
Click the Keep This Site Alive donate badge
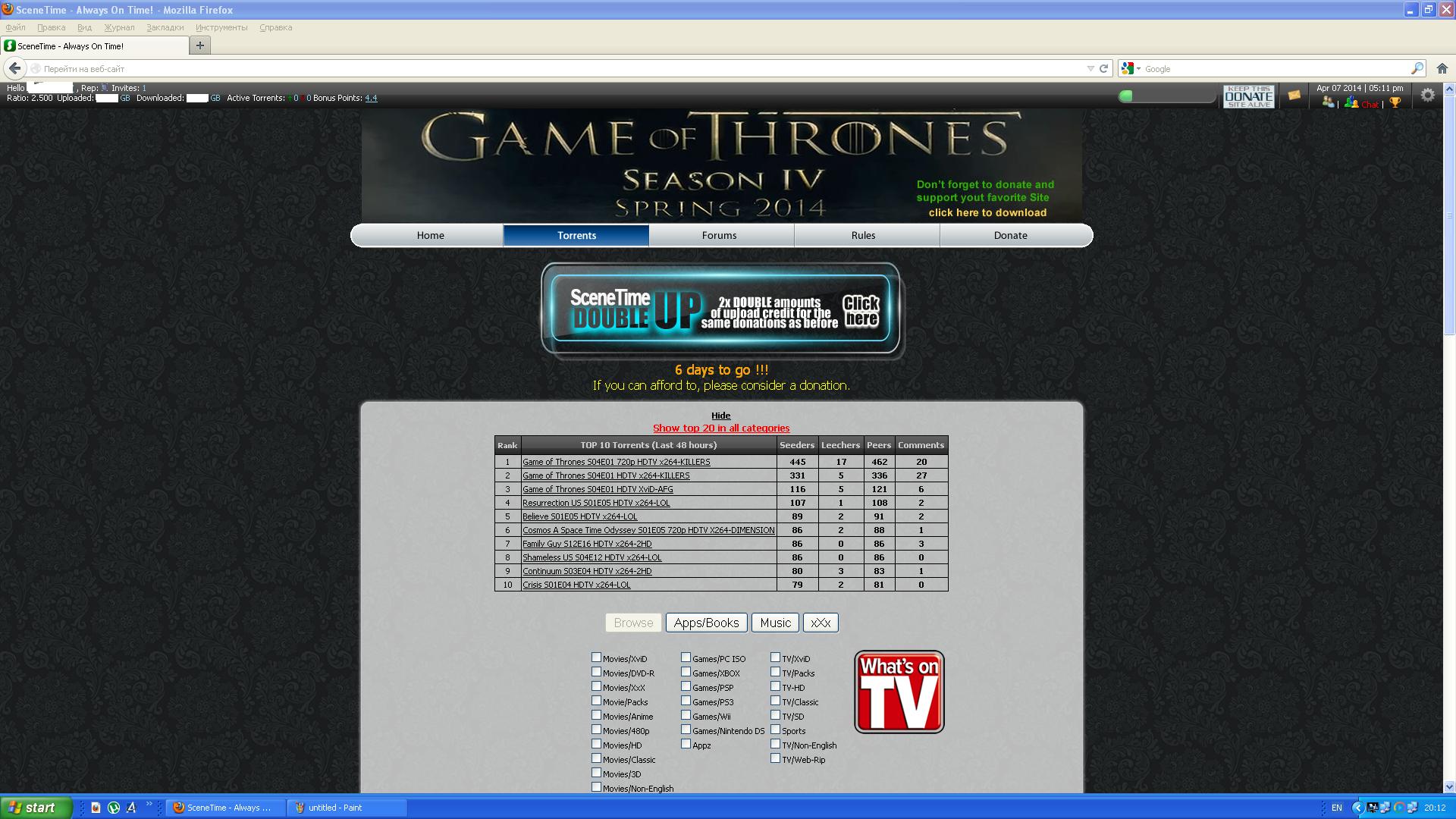(1248, 96)
